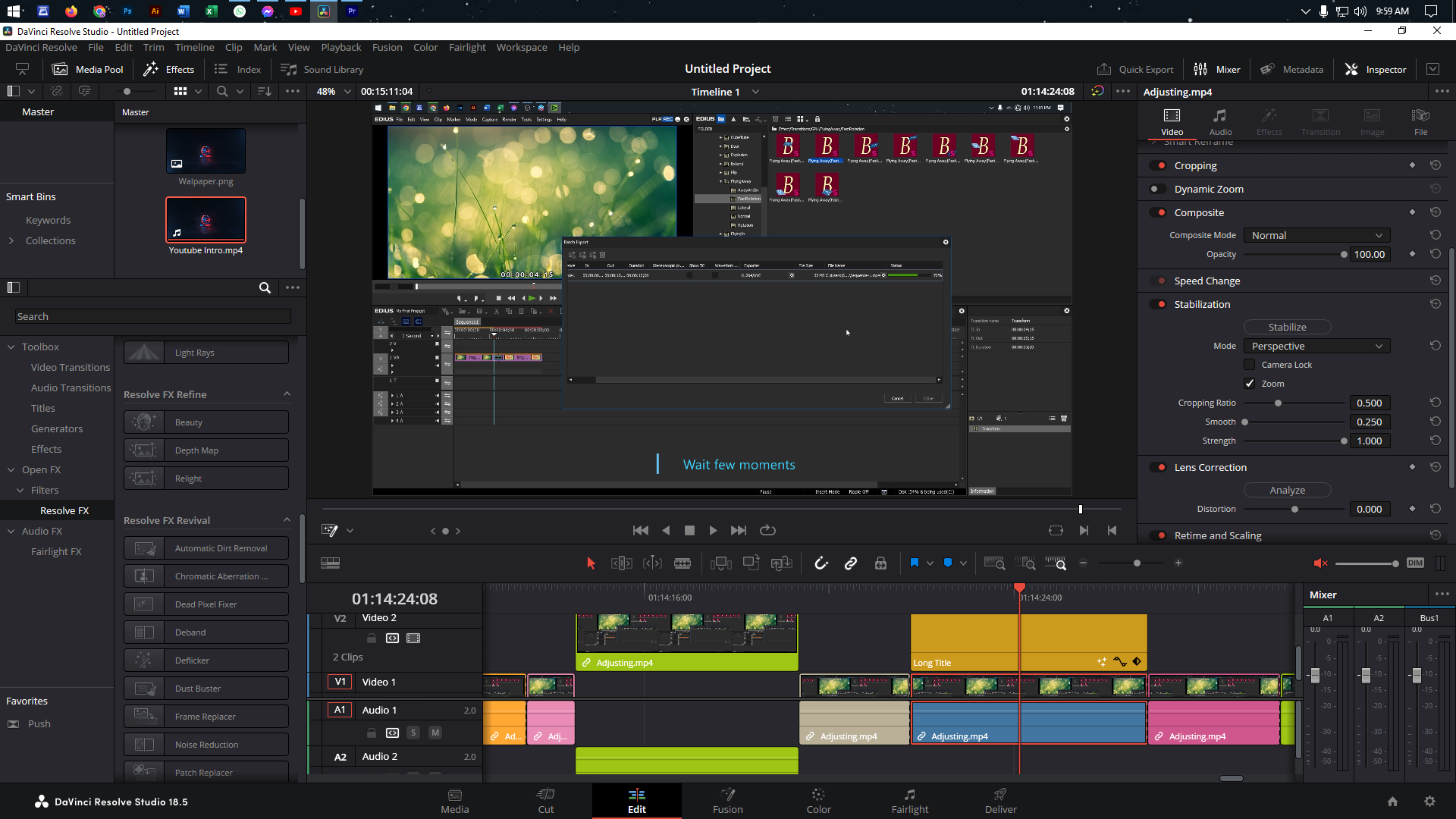This screenshot has height=819, width=1456.
Task: Open the Fairlight page
Action: (x=909, y=801)
